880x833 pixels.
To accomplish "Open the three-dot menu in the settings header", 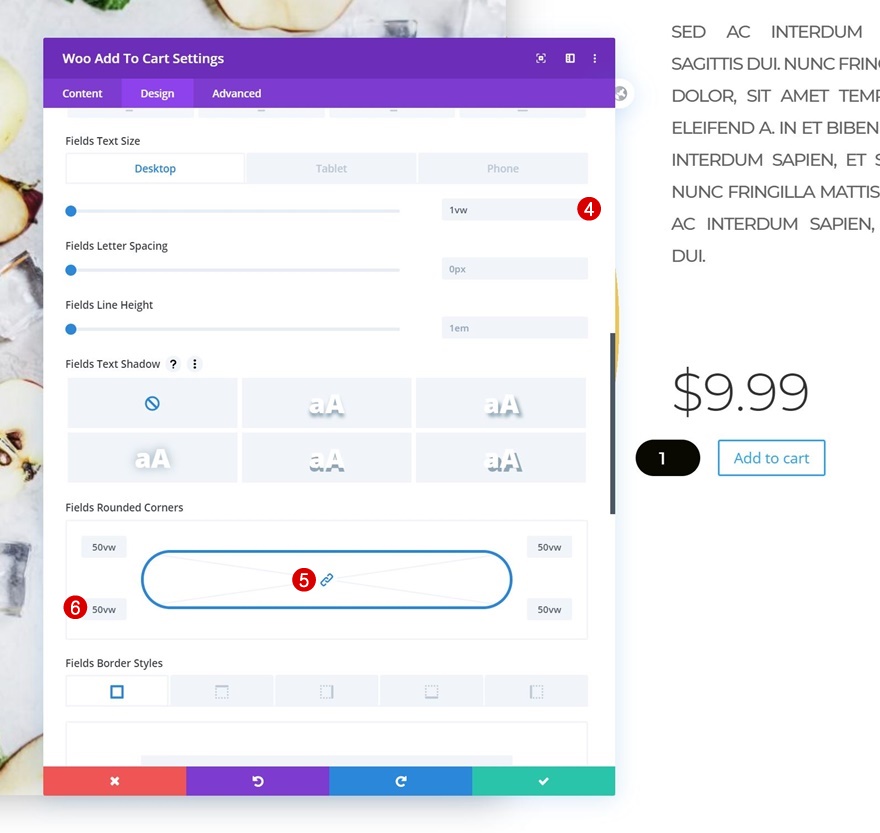I will coord(595,59).
